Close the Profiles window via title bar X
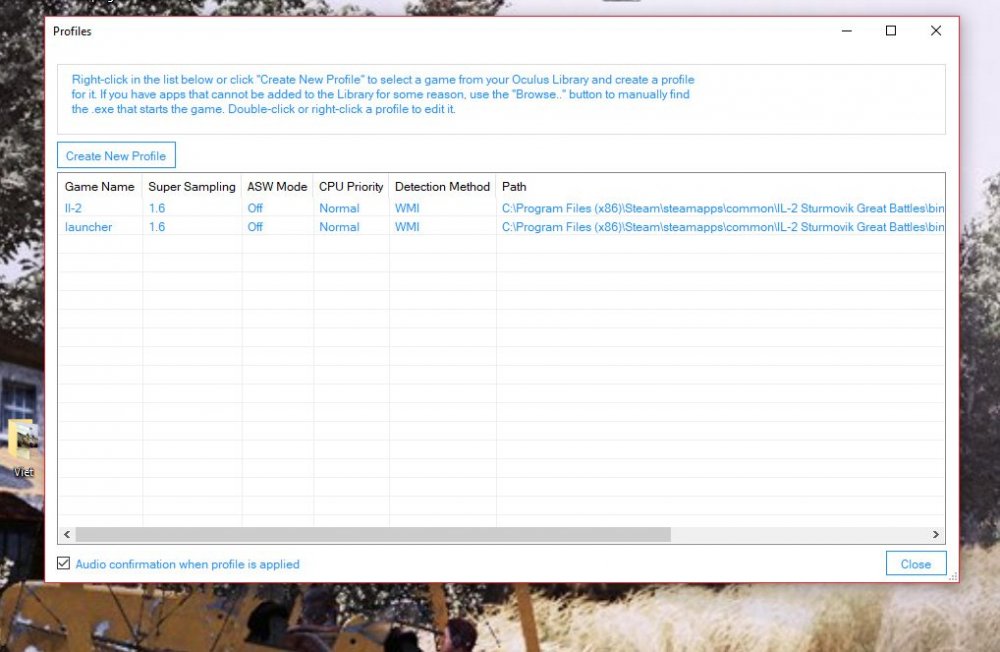The image size is (1000, 652). tap(936, 31)
